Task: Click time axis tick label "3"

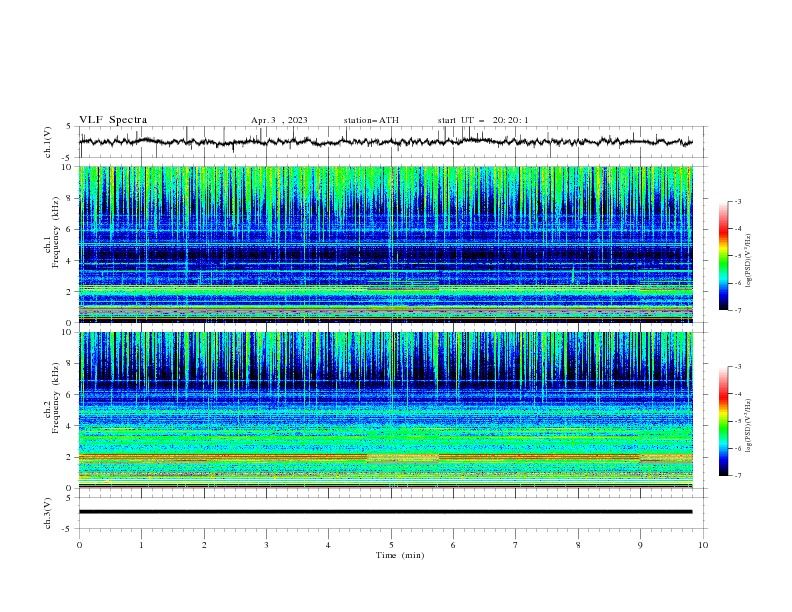Action: [266, 545]
